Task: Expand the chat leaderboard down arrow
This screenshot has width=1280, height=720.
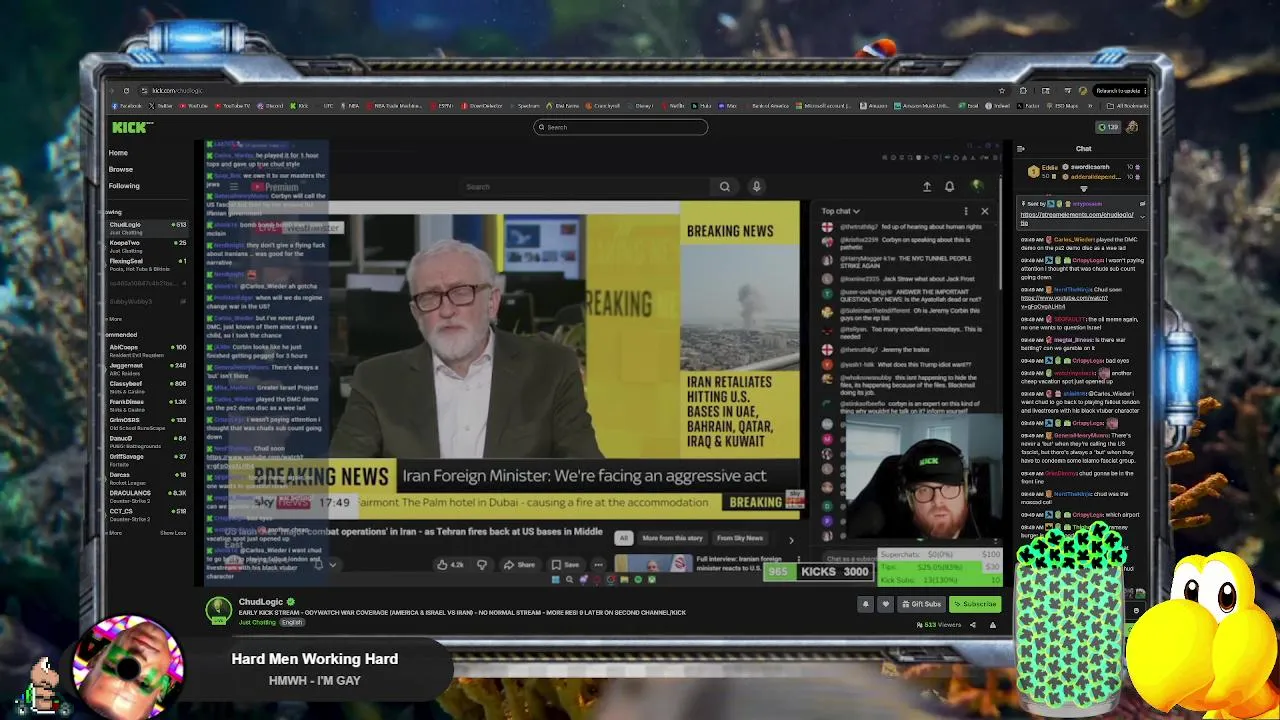Action: (x=1083, y=188)
